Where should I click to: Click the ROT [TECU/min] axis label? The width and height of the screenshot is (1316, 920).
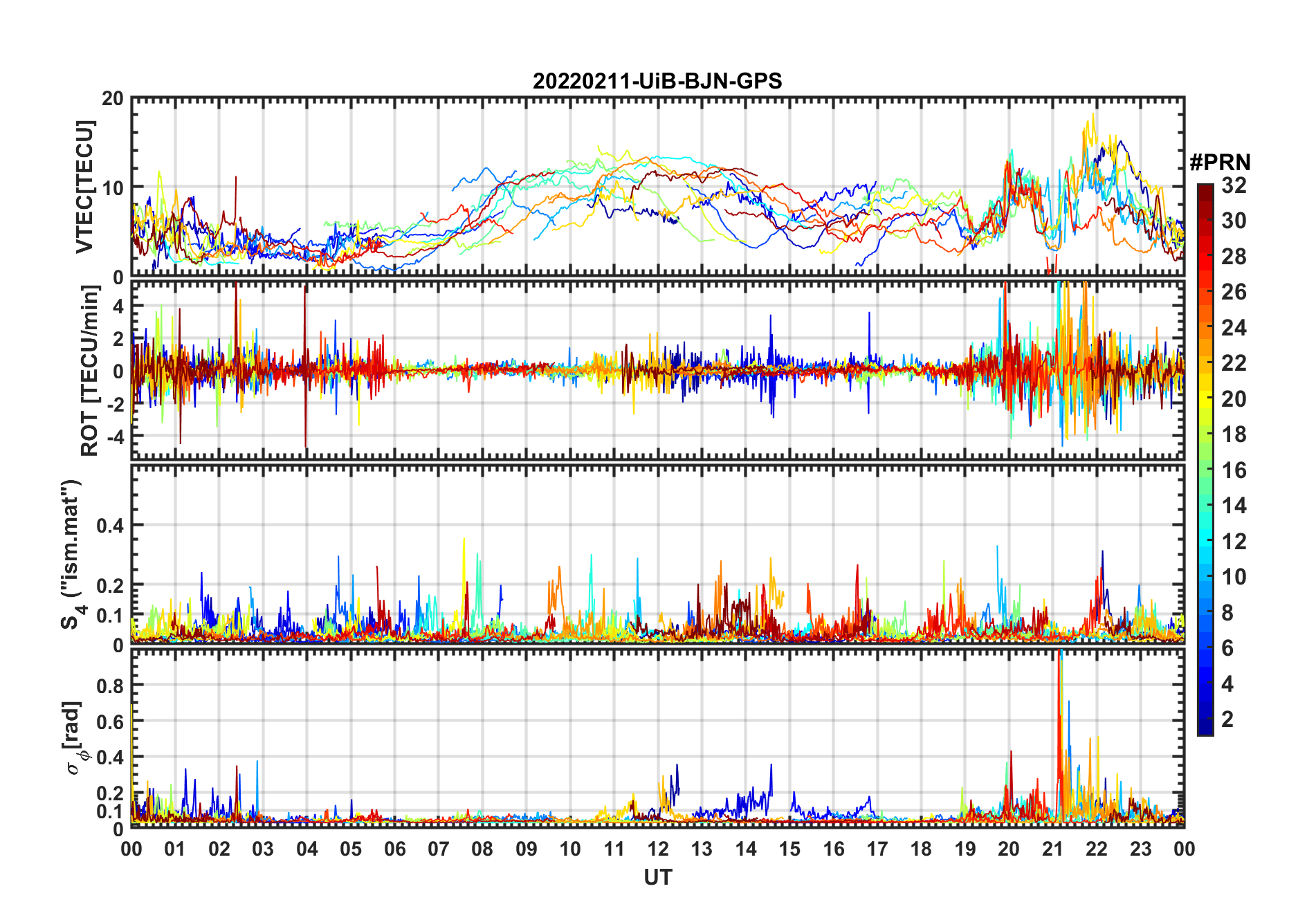click(x=89, y=371)
